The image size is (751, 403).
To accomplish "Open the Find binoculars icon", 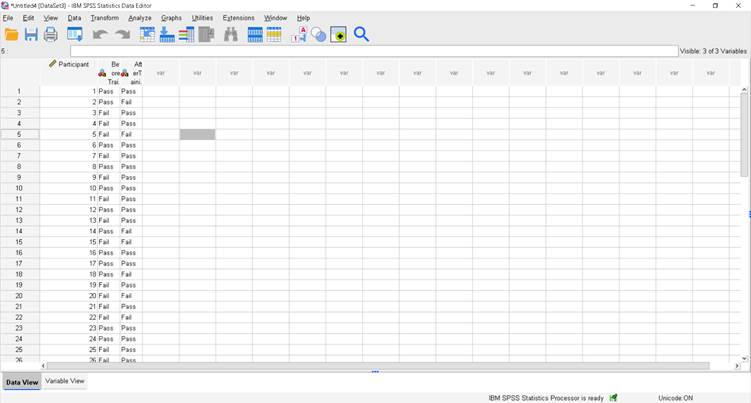I will tap(231, 35).
